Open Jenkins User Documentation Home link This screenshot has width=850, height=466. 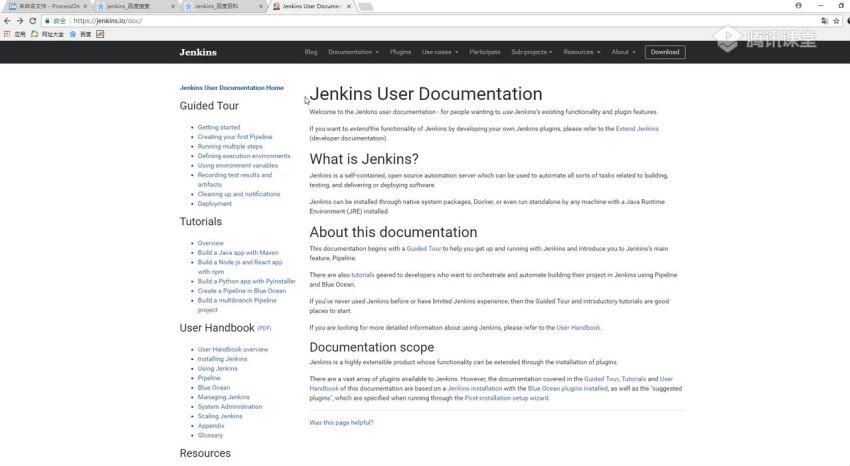pyautogui.click(x=231, y=88)
